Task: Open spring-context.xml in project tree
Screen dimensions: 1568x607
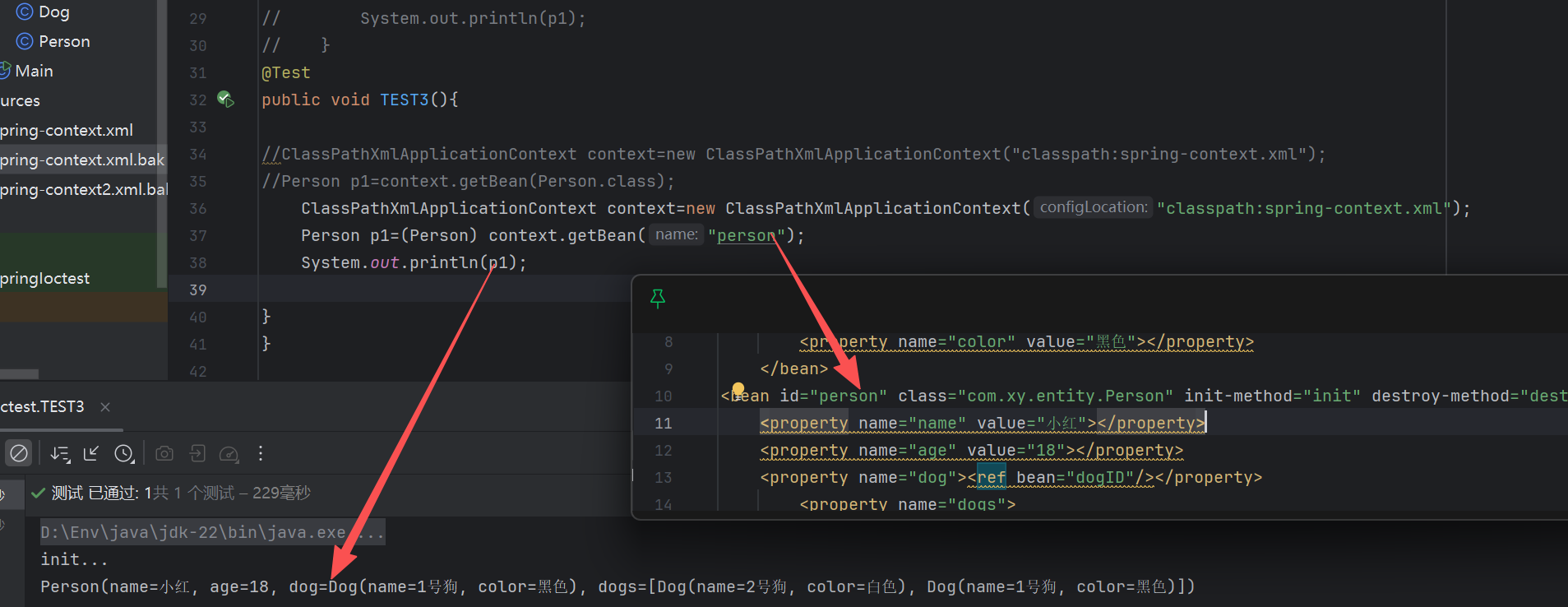Action: pyautogui.click(x=67, y=131)
